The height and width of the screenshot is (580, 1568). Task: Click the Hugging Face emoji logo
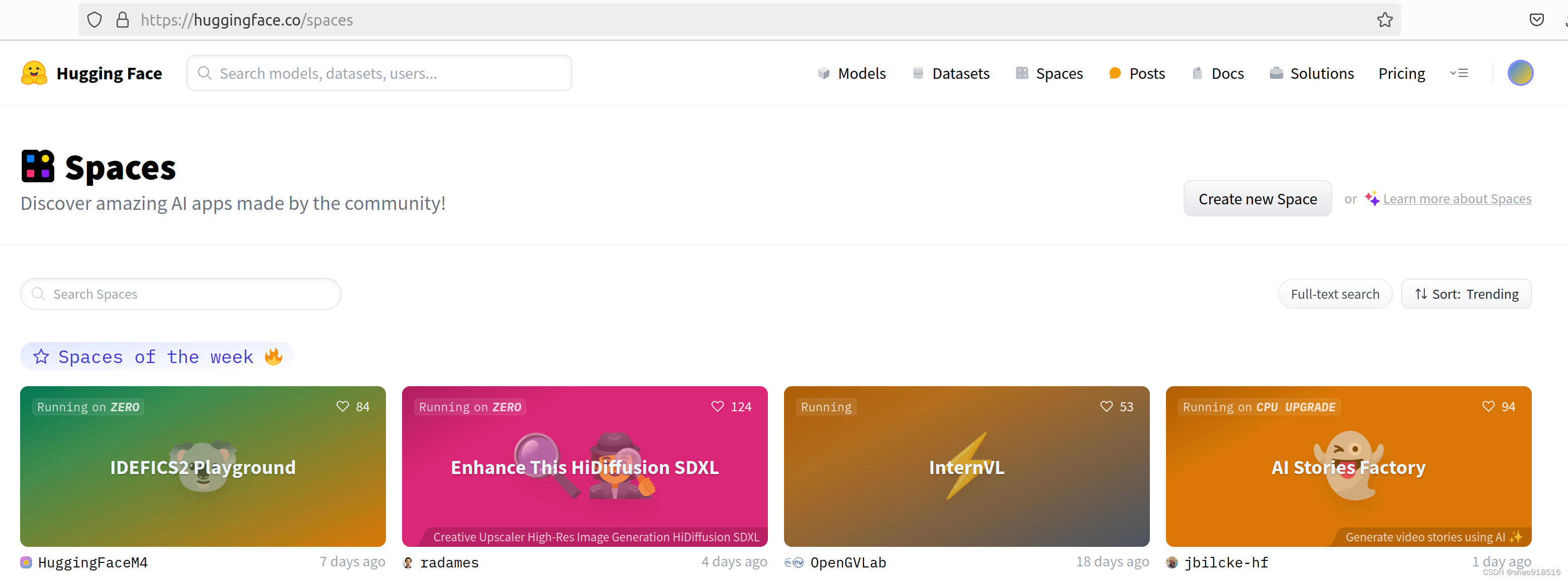(34, 73)
